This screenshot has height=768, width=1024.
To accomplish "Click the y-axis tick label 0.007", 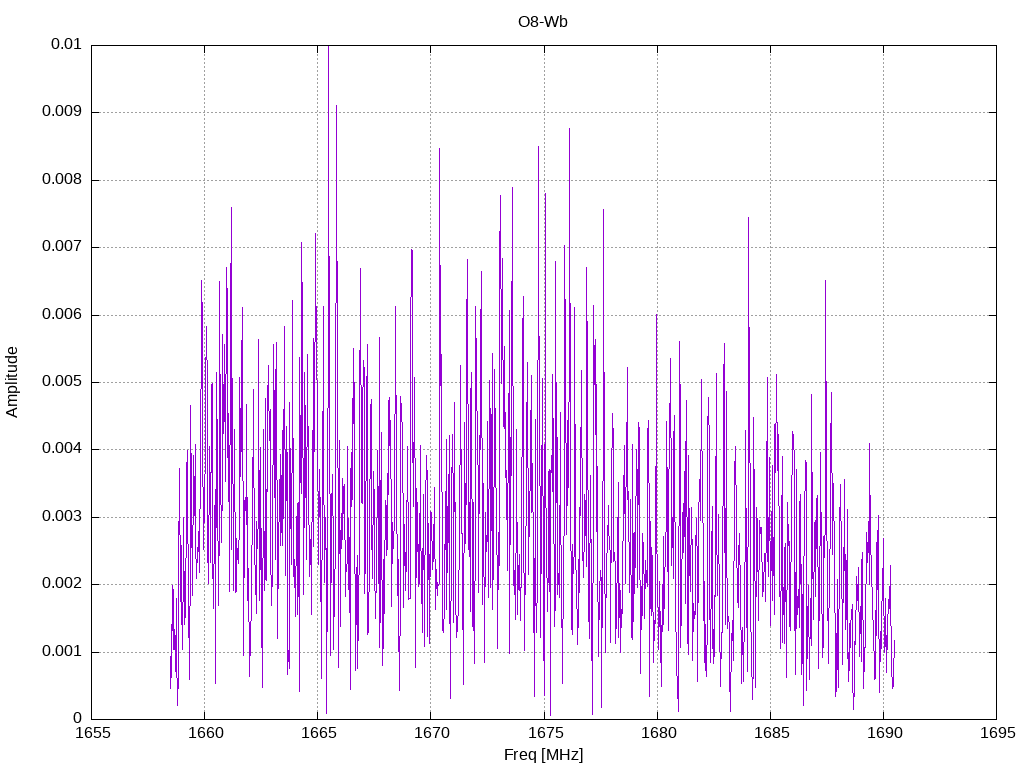I will 62,246.
